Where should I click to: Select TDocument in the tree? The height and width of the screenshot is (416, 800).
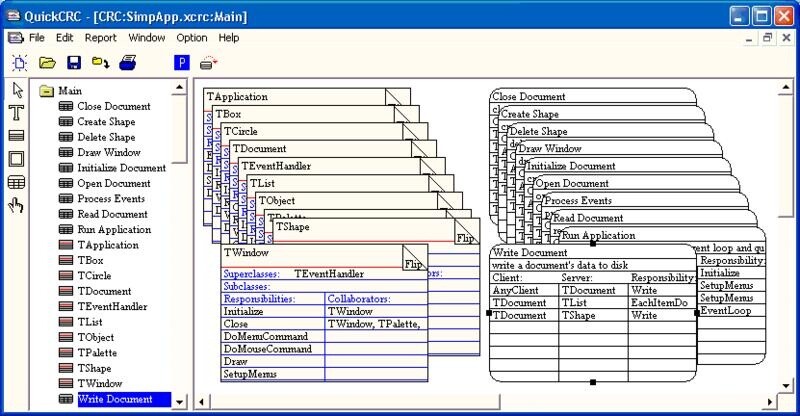click(x=104, y=291)
